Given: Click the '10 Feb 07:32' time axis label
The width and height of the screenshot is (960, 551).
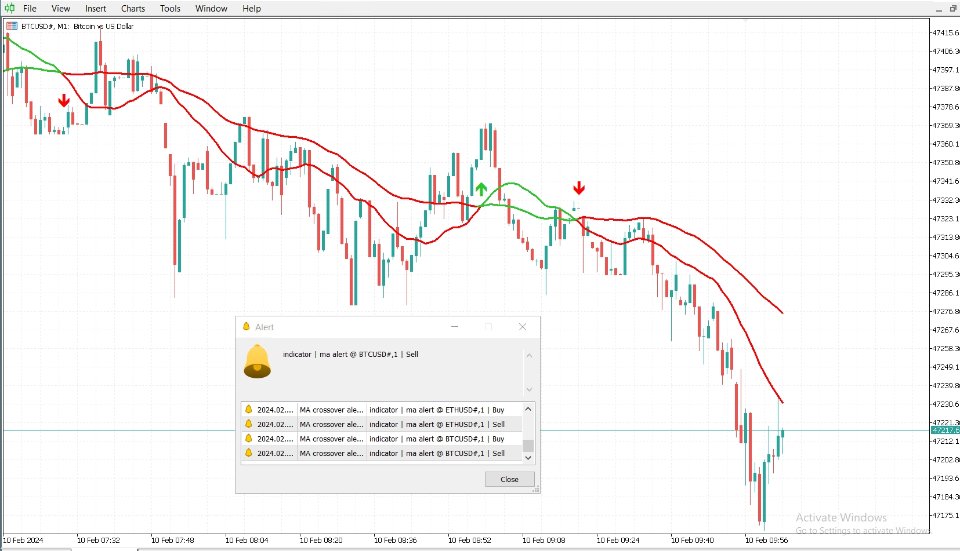Looking at the screenshot, I should (99, 540).
